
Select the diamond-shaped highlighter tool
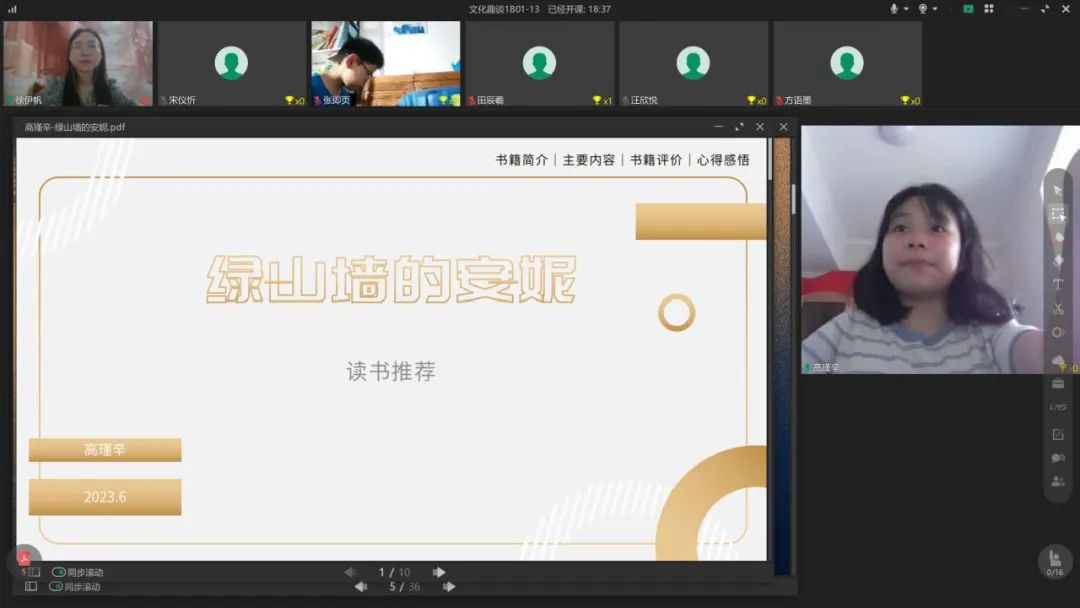click(x=1058, y=261)
